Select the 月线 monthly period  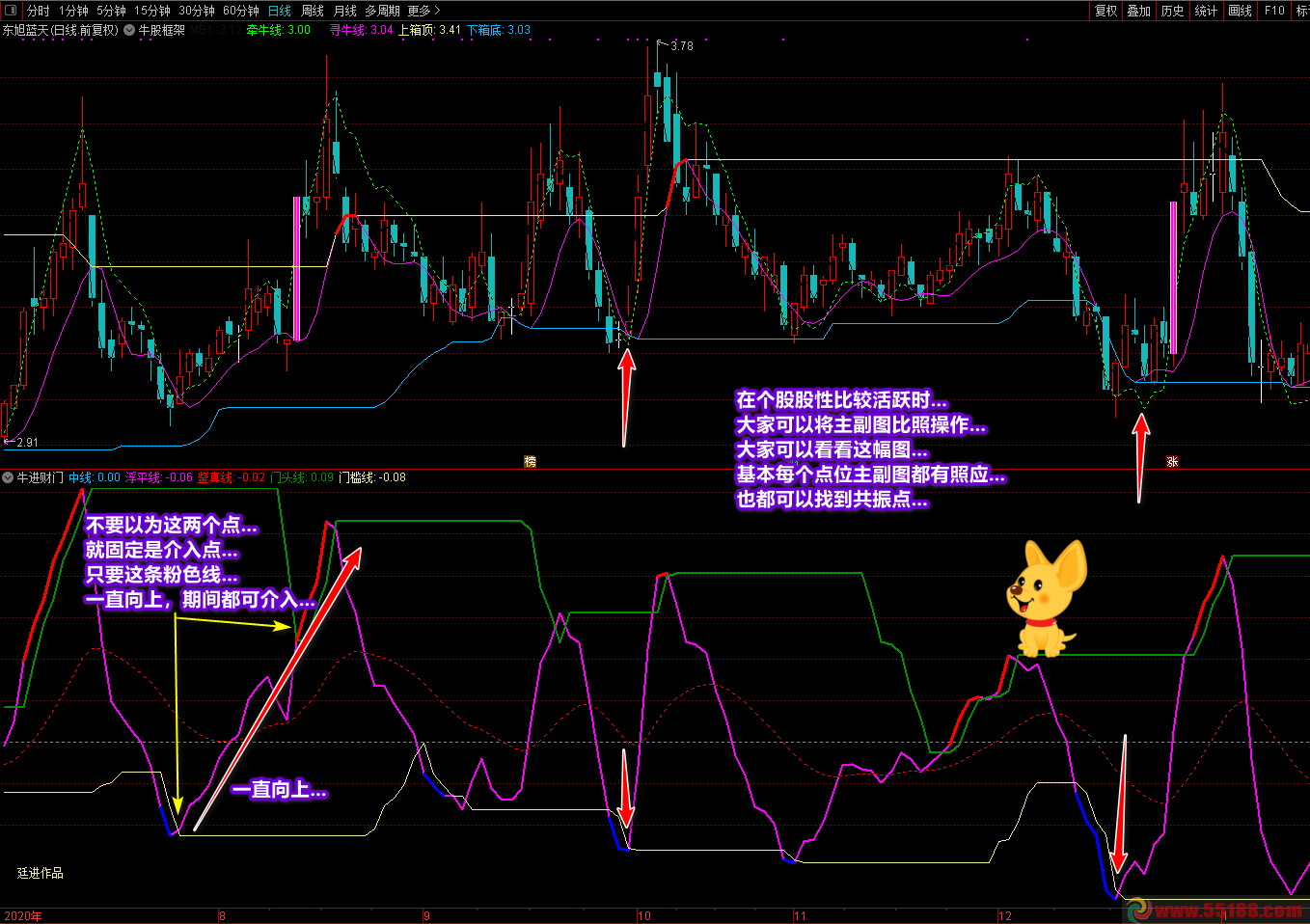[x=345, y=11]
